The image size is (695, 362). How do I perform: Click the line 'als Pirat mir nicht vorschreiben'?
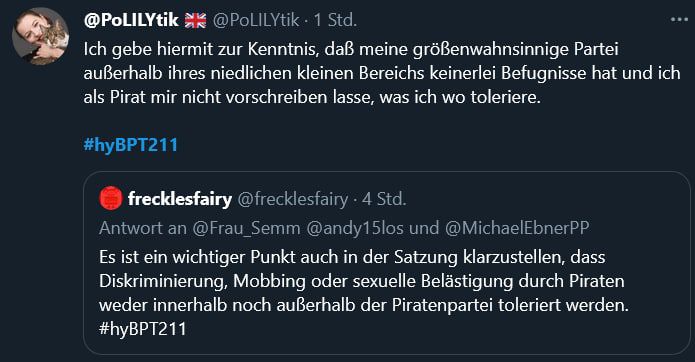click(312, 97)
